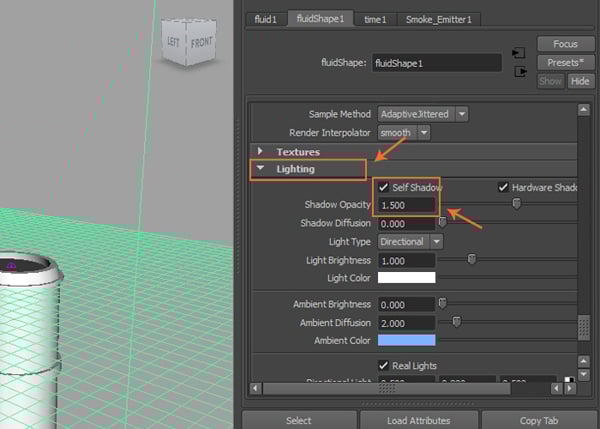This screenshot has width=600, height=429.
Task: Expand the Textures section
Action: click(x=260, y=151)
